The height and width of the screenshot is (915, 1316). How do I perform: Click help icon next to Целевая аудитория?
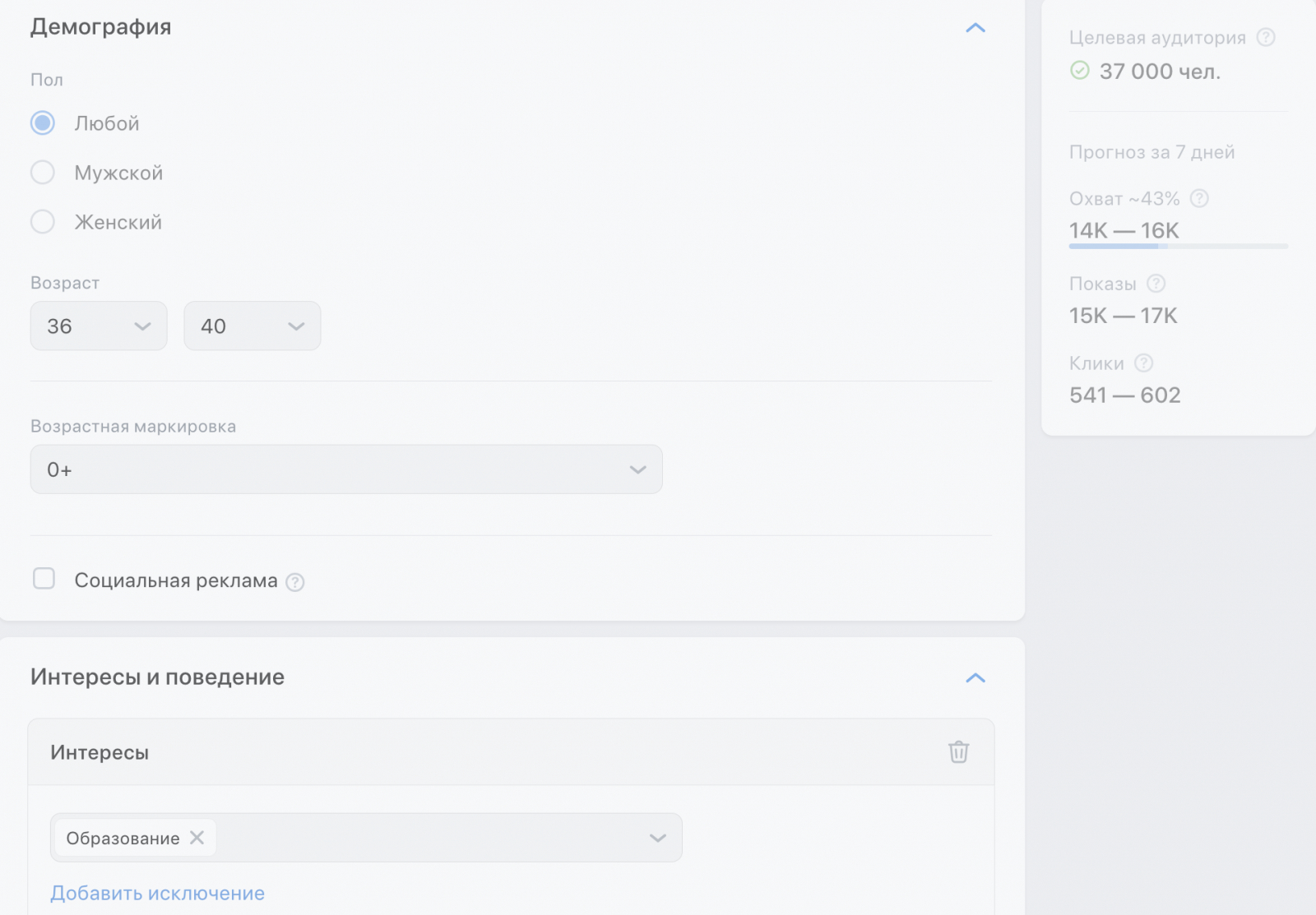1266,37
